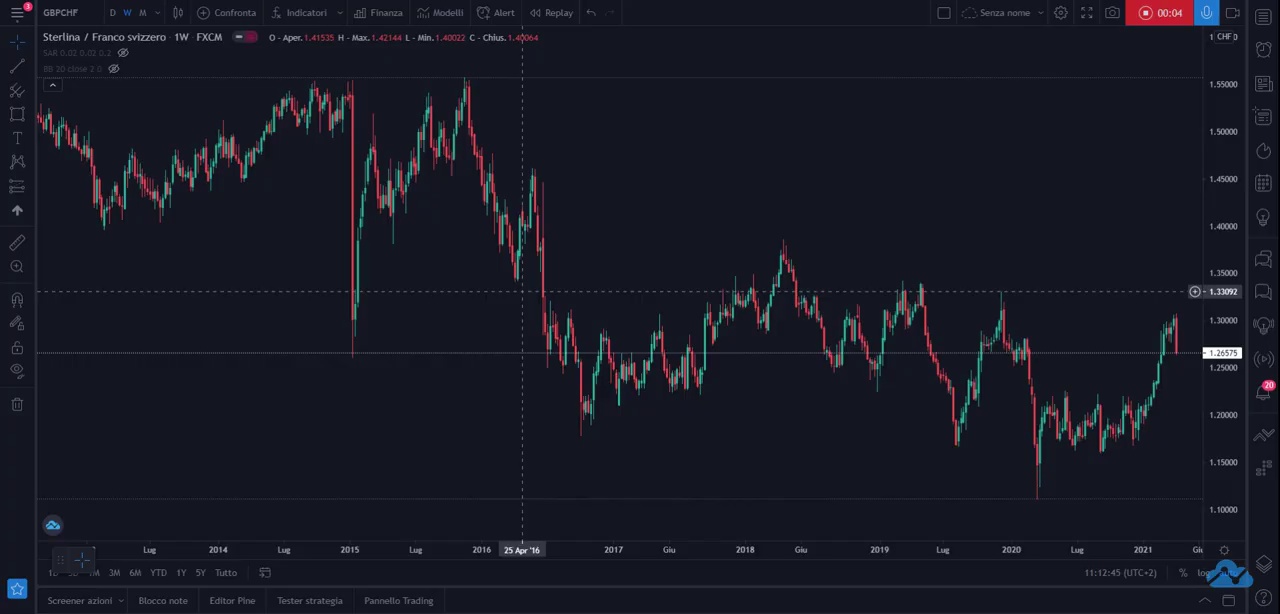The width and height of the screenshot is (1280, 614).
Task: Show the hidden BB indicator
Action: [x=113, y=69]
